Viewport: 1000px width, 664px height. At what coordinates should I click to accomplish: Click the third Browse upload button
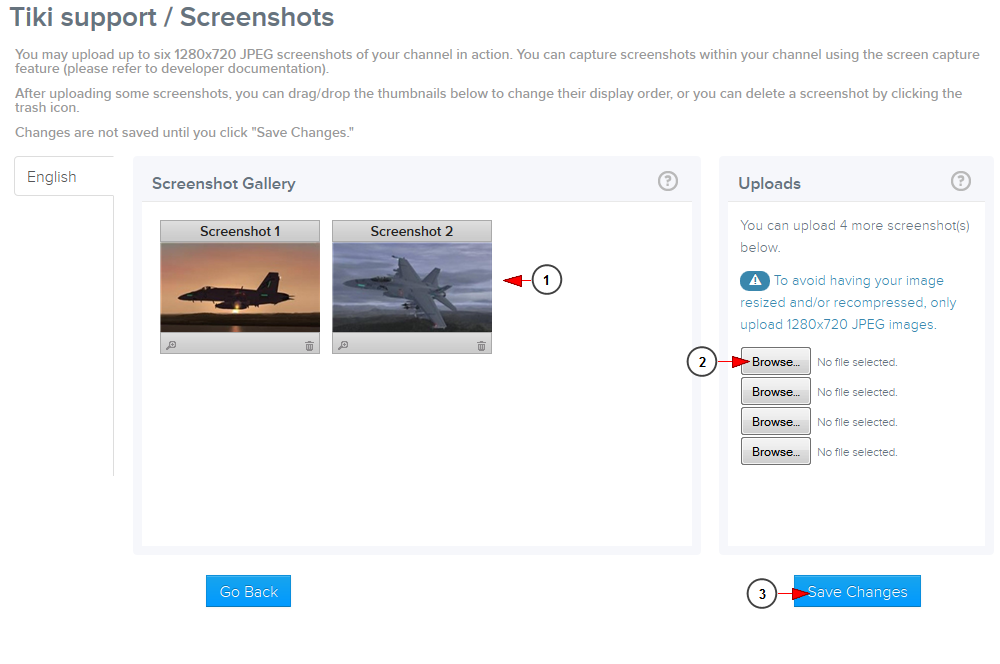[775, 421]
